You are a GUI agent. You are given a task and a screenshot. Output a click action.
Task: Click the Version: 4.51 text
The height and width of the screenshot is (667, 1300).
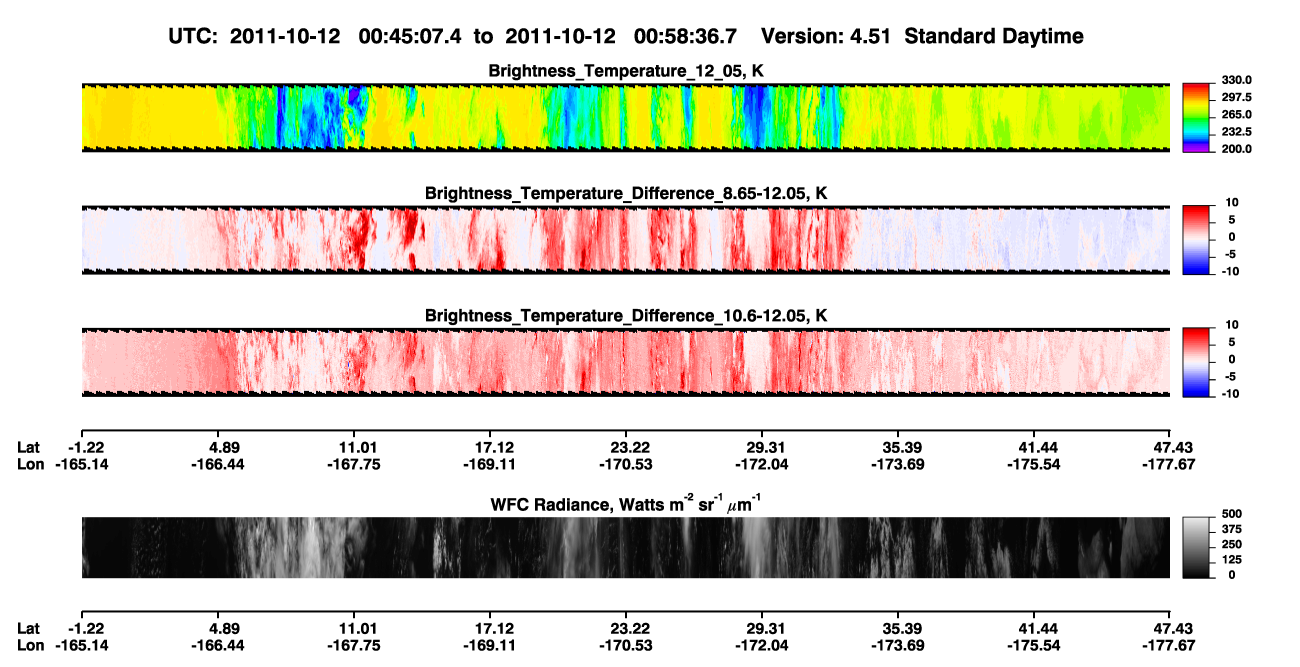(824, 37)
